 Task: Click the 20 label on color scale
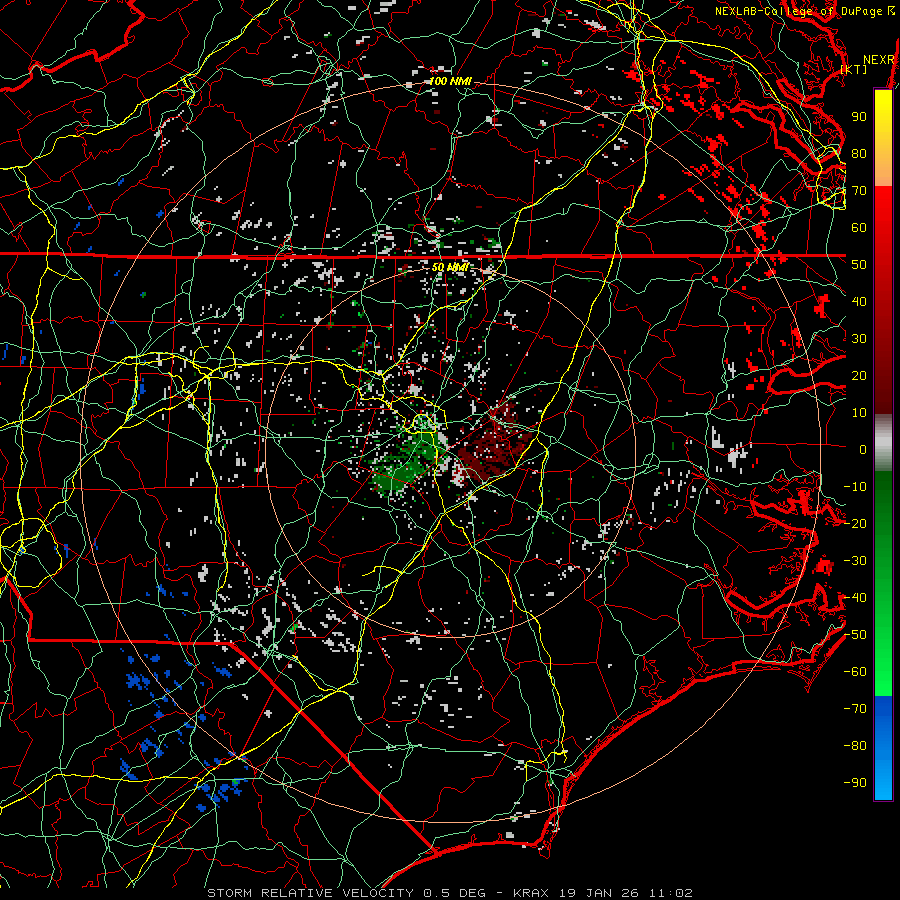[x=859, y=376]
